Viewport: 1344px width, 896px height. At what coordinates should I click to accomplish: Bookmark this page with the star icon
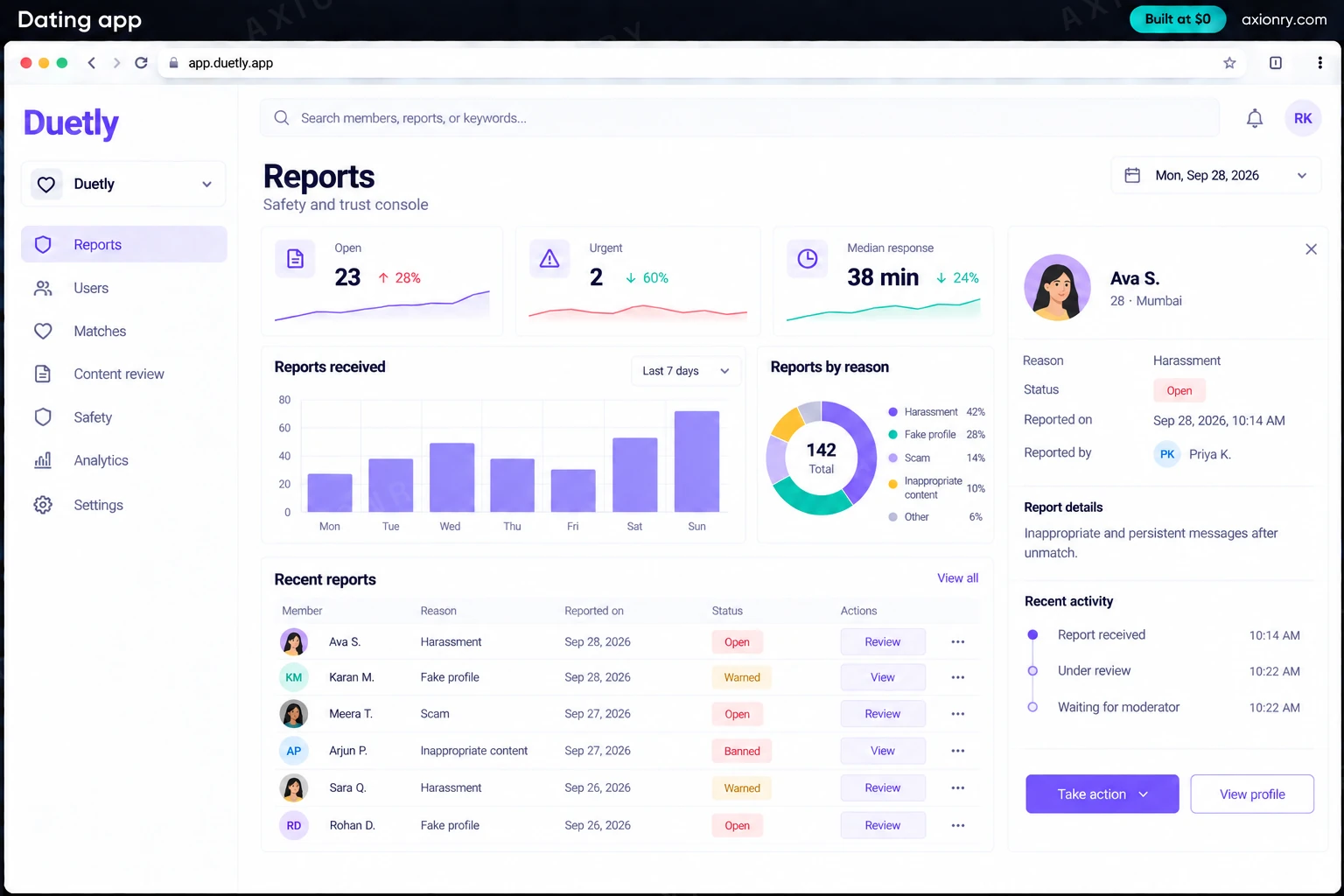pos(1229,63)
